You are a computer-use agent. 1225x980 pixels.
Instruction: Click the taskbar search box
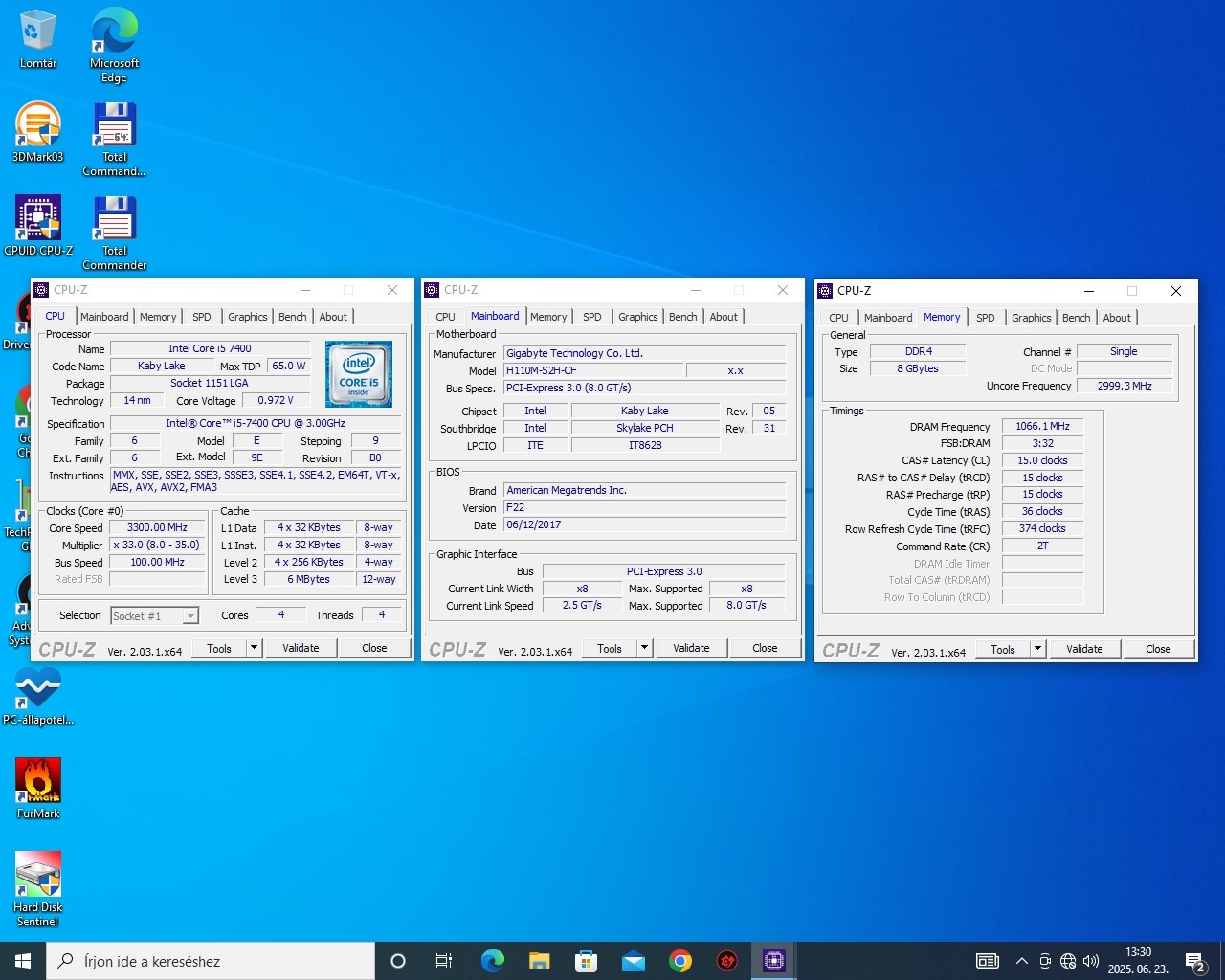tap(211, 961)
